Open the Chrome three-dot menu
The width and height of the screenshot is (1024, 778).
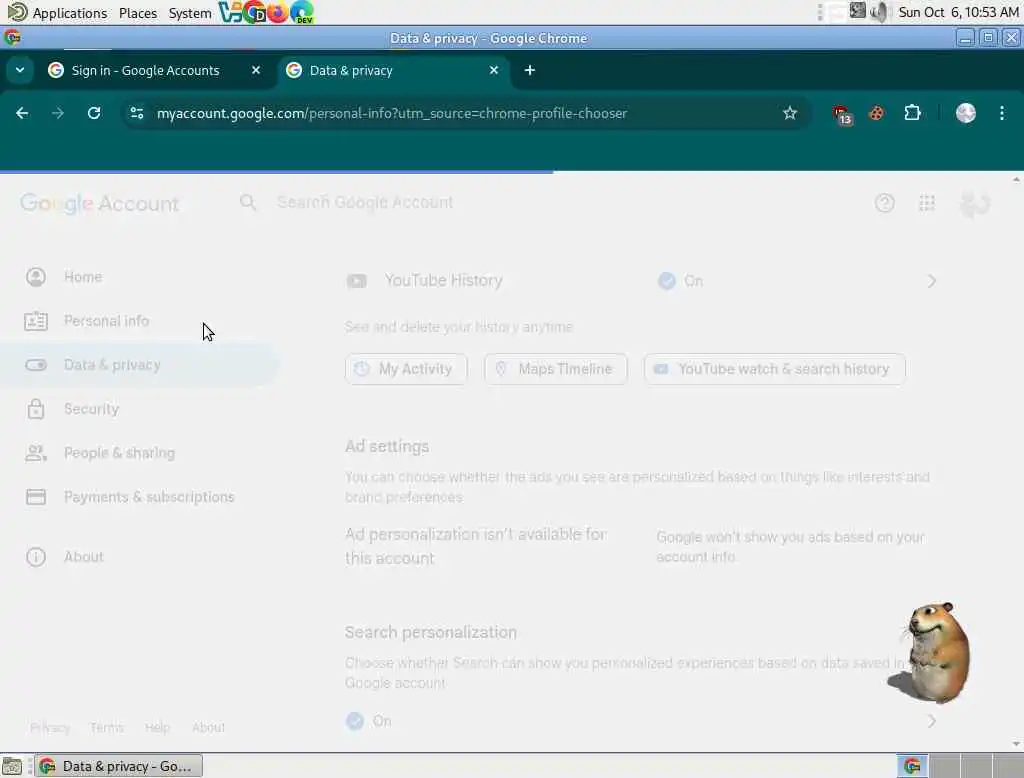coord(1002,113)
